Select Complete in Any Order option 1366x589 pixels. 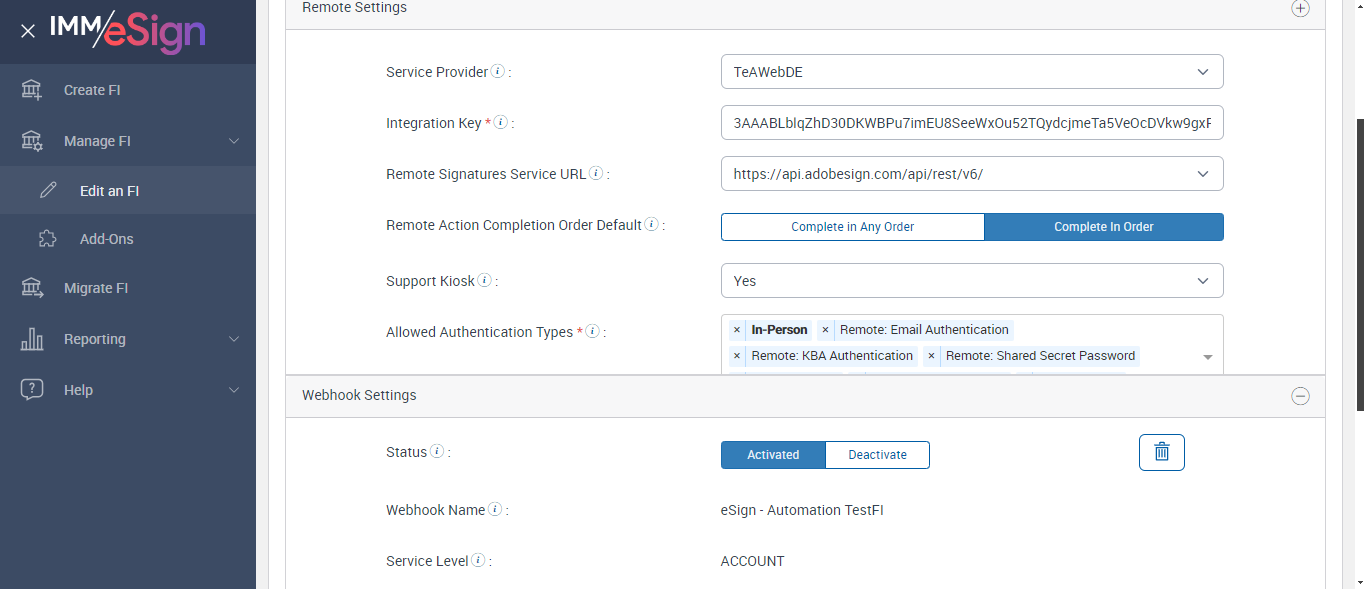point(852,227)
